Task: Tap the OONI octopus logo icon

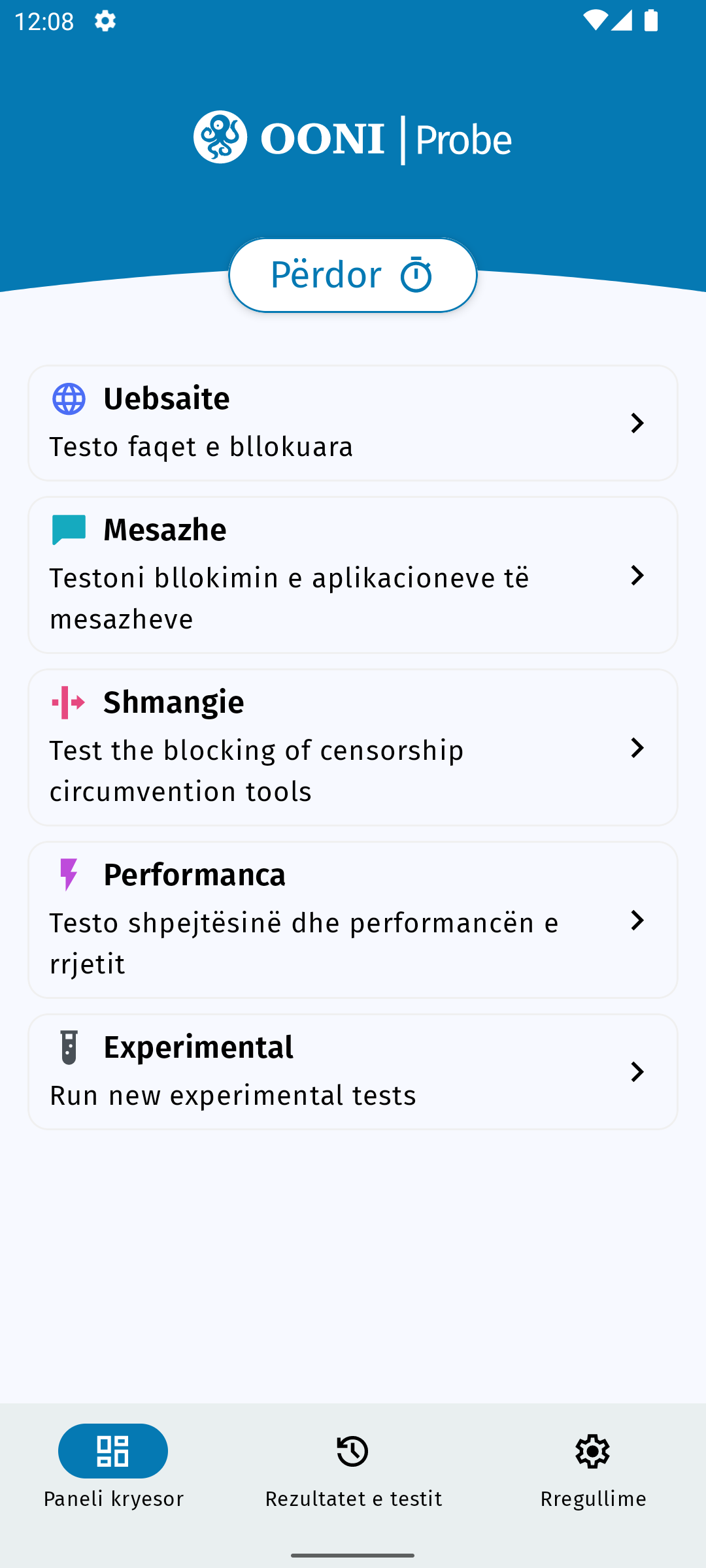Action: coord(220,137)
